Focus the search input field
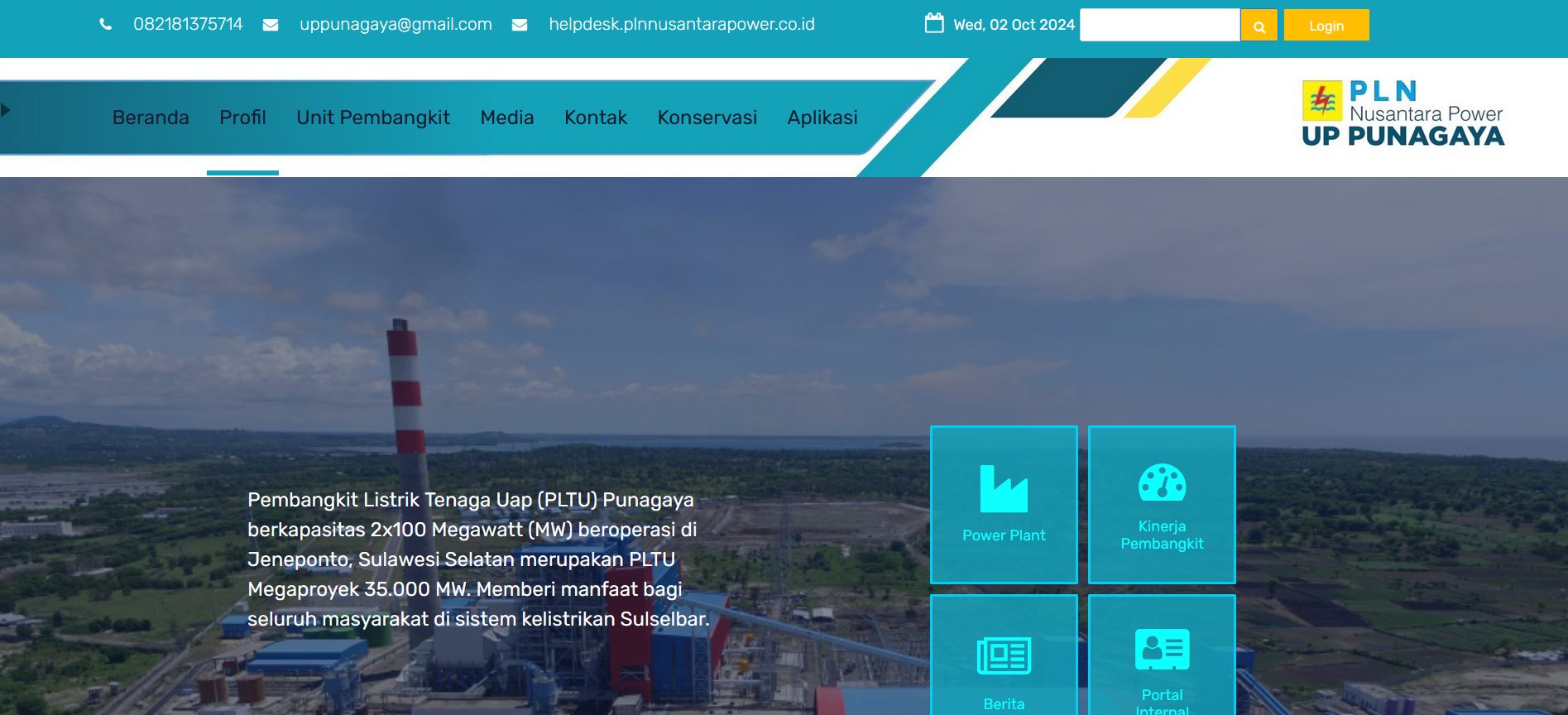The image size is (1568, 715). coord(1160,26)
